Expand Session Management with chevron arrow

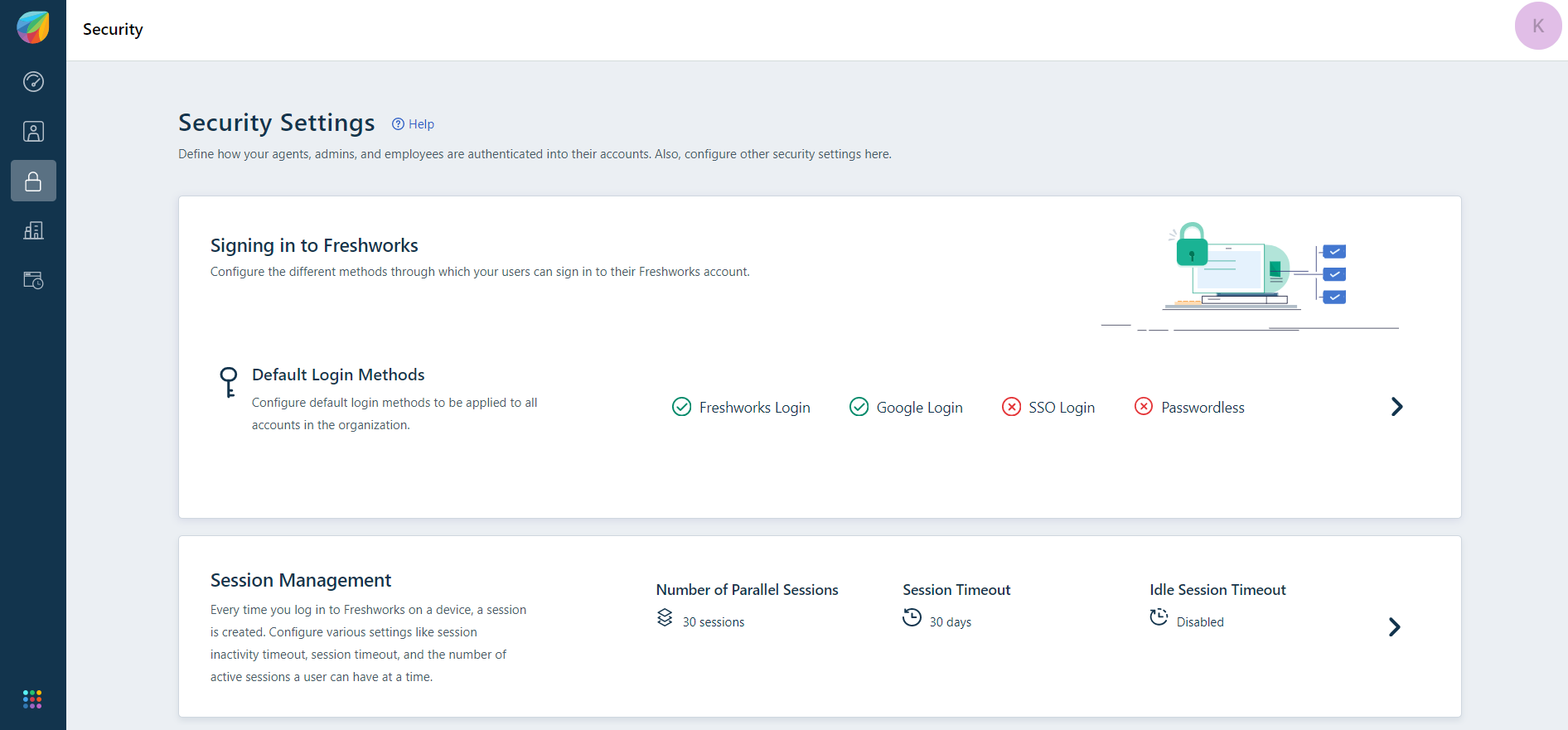[x=1394, y=627]
